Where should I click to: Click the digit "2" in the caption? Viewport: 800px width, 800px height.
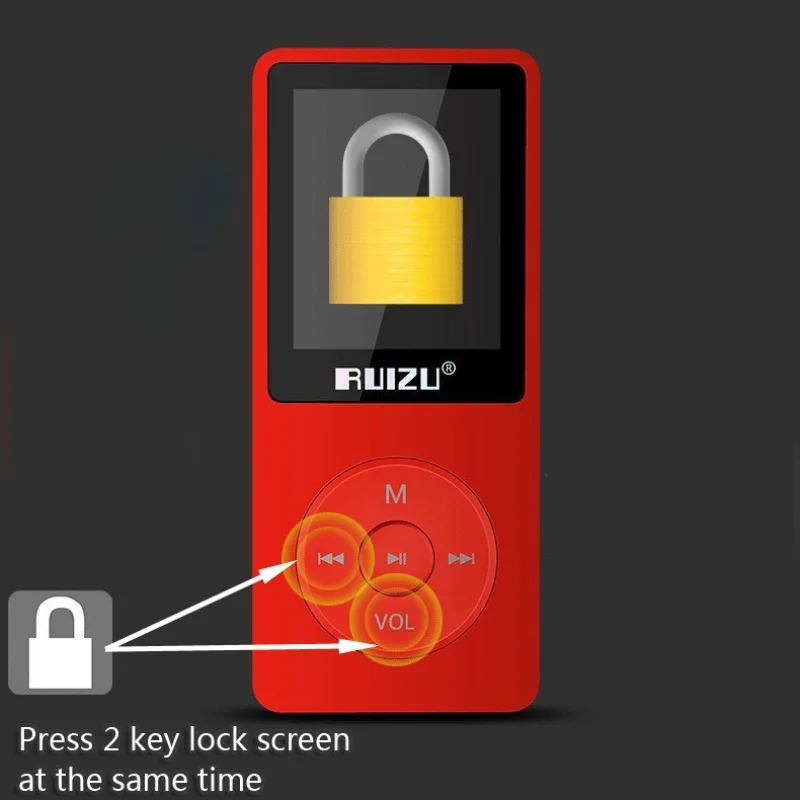[x=111, y=740]
